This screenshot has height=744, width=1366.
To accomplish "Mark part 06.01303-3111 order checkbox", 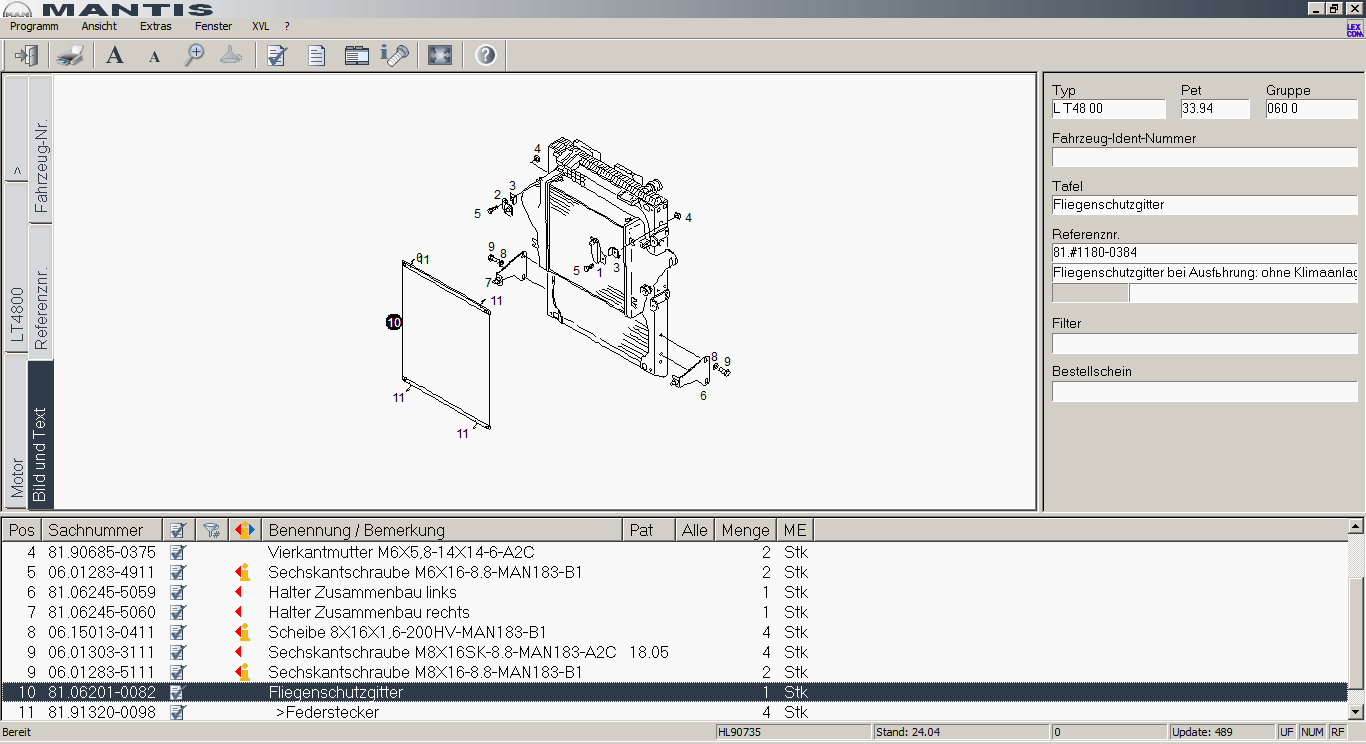I will 178,652.
